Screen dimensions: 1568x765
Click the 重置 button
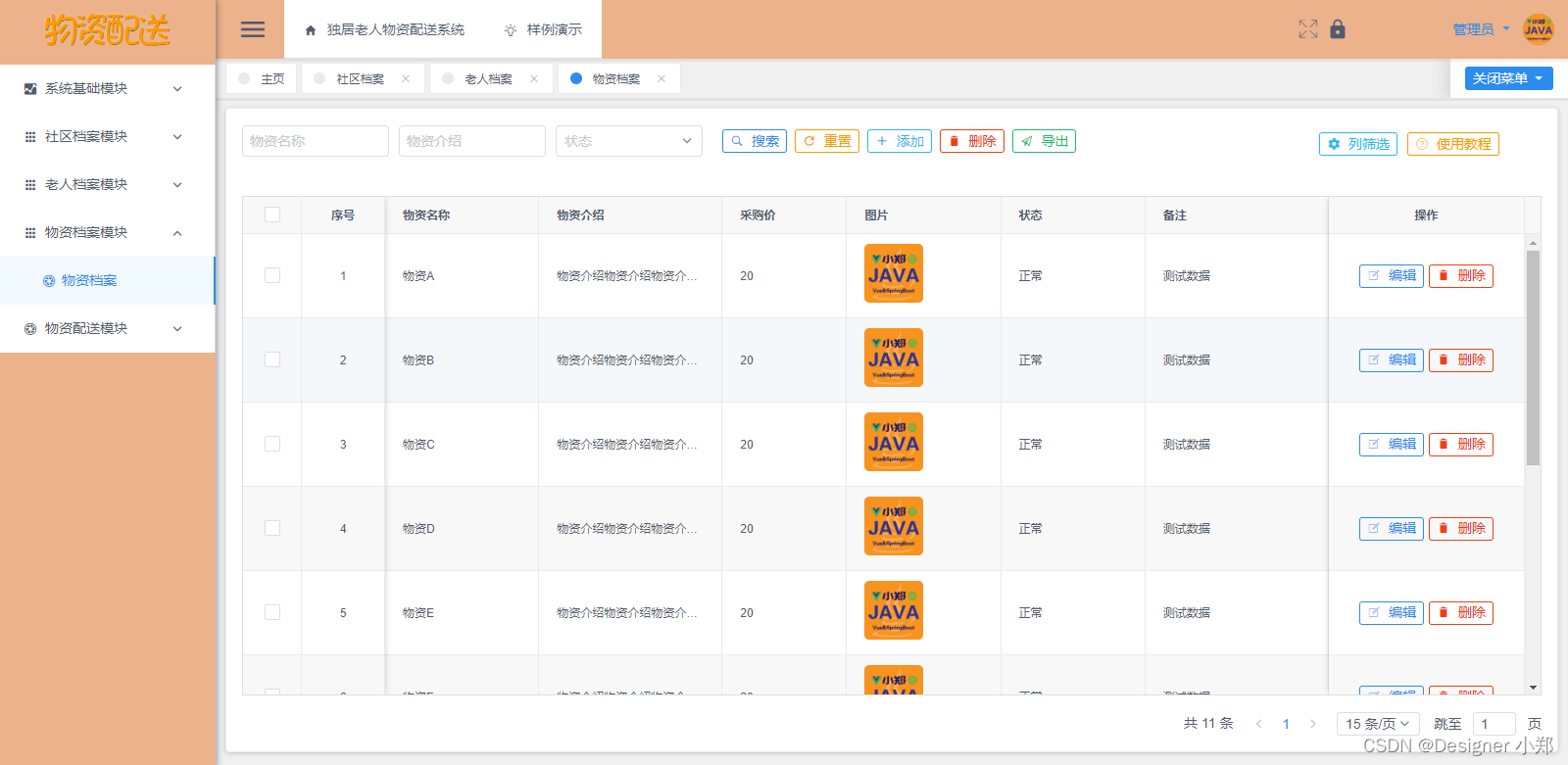click(827, 141)
